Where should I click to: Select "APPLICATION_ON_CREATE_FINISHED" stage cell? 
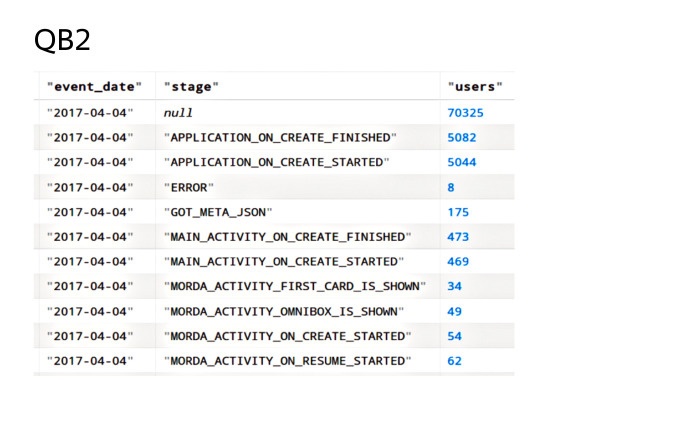tap(280, 137)
